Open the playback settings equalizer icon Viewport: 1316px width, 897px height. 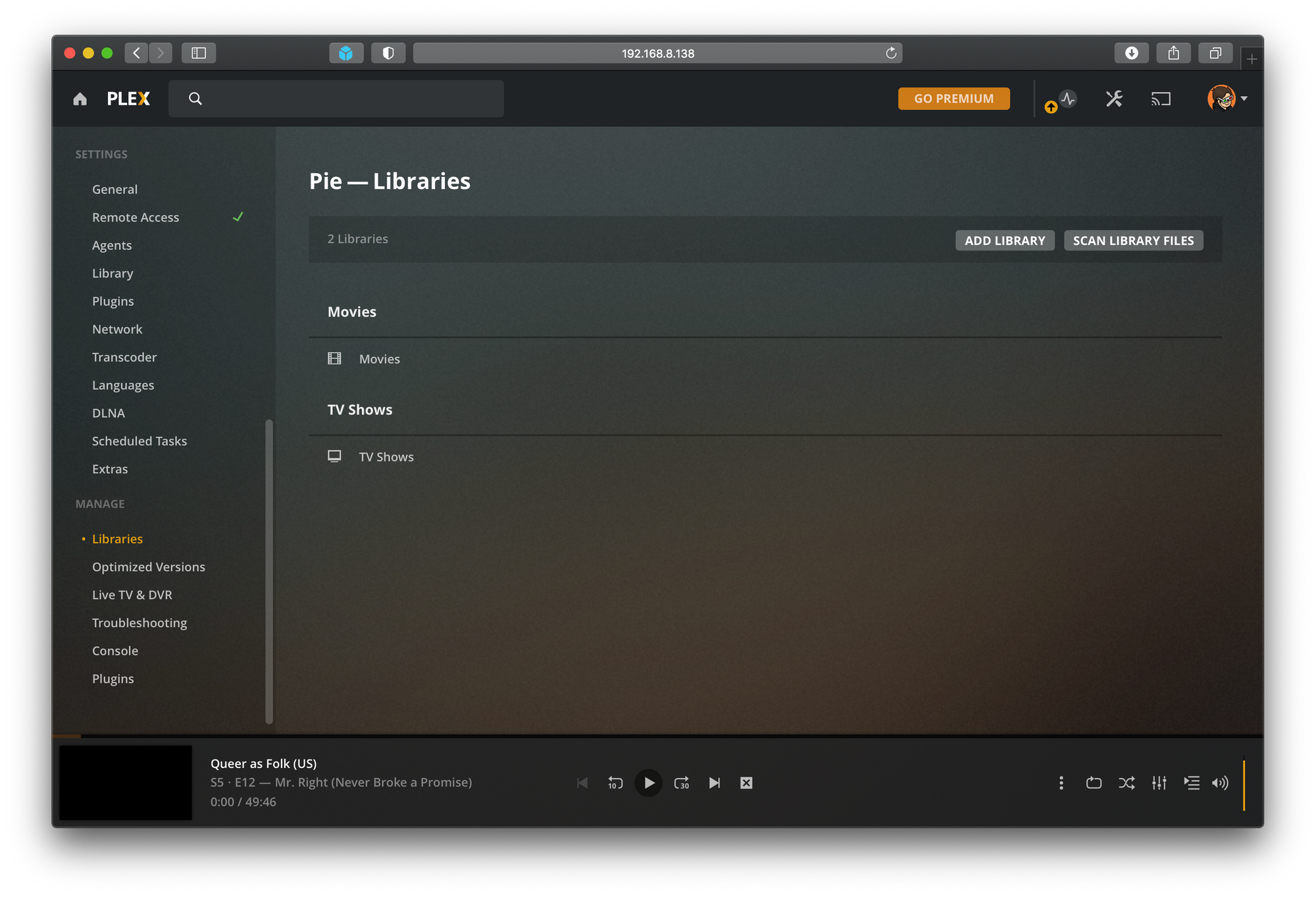[1159, 782]
